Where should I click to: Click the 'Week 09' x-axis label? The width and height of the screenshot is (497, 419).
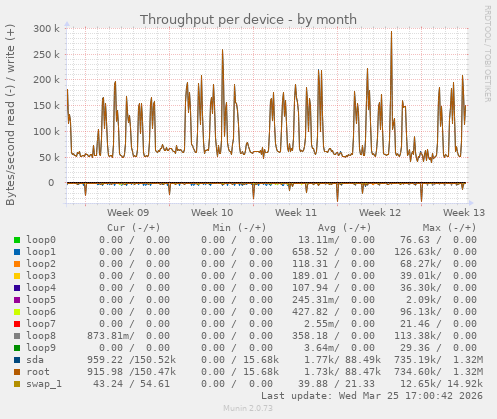coord(128,213)
